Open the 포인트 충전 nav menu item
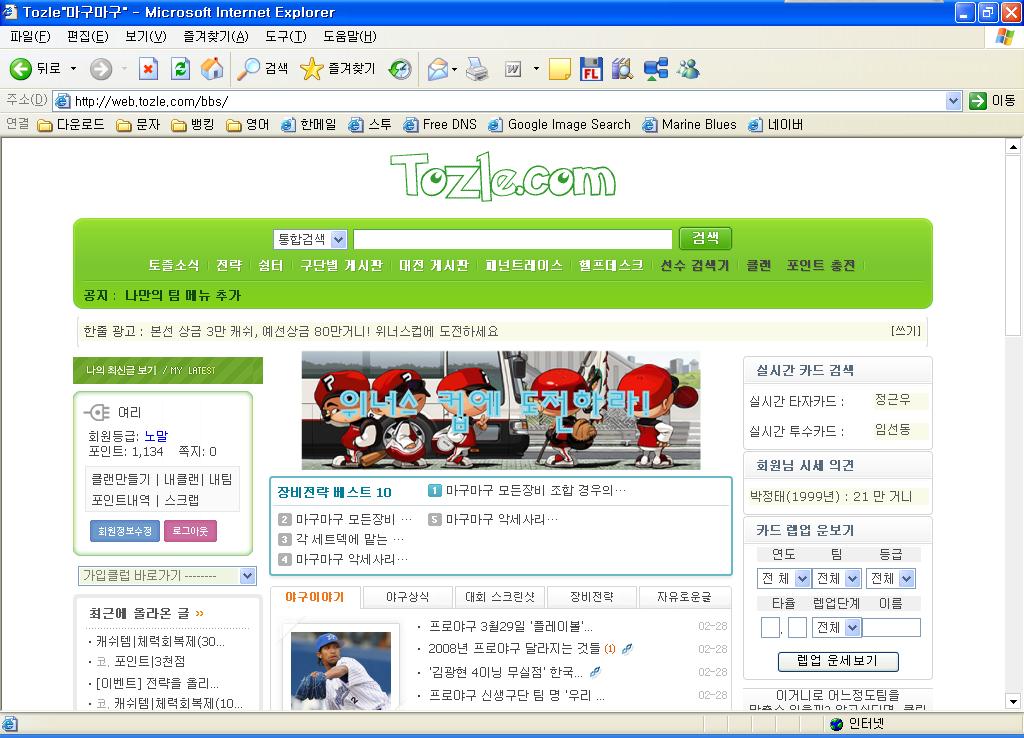The height and width of the screenshot is (738, 1024). click(821, 265)
